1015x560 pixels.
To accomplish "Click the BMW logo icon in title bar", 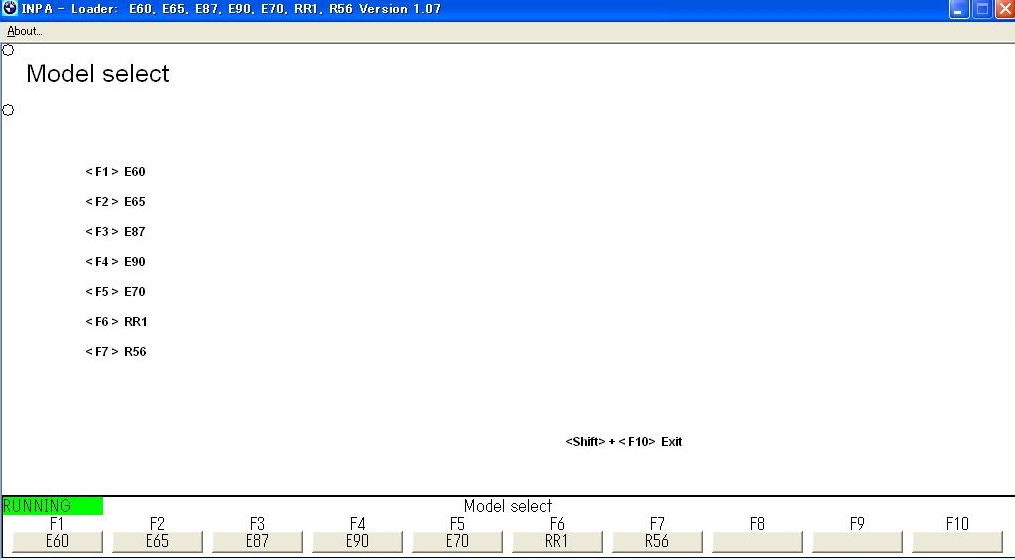I will 10,9.
